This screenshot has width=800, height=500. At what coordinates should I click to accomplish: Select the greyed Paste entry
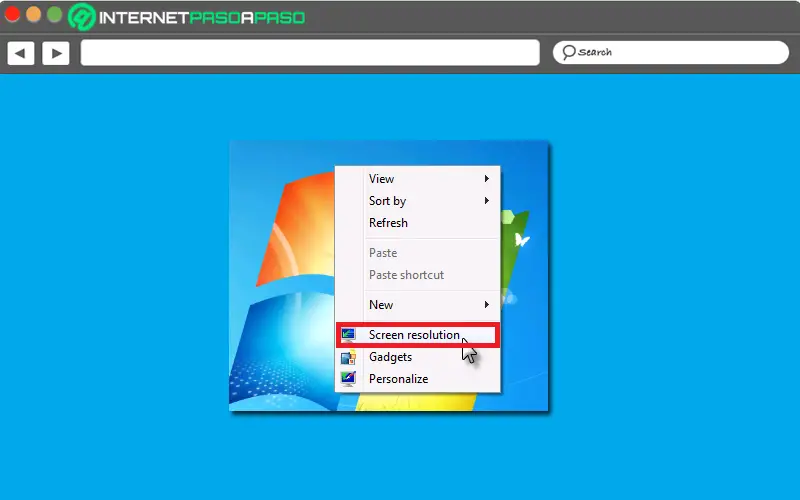pos(417,253)
